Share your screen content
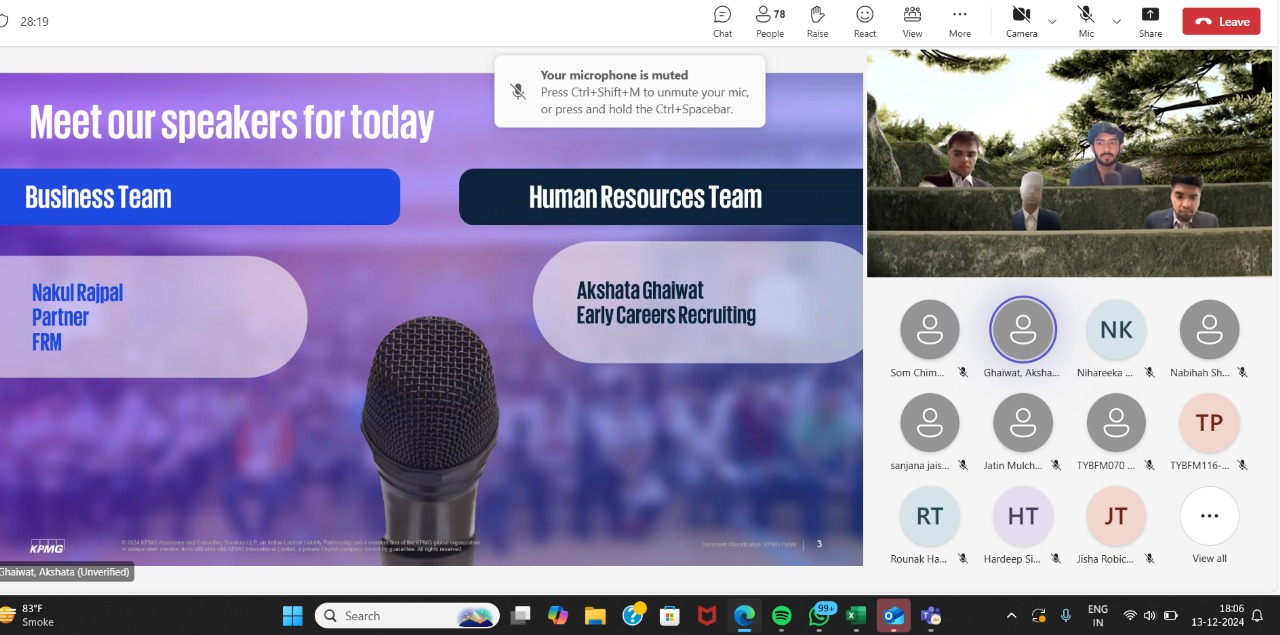The image size is (1280, 635). coord(1150,20)
